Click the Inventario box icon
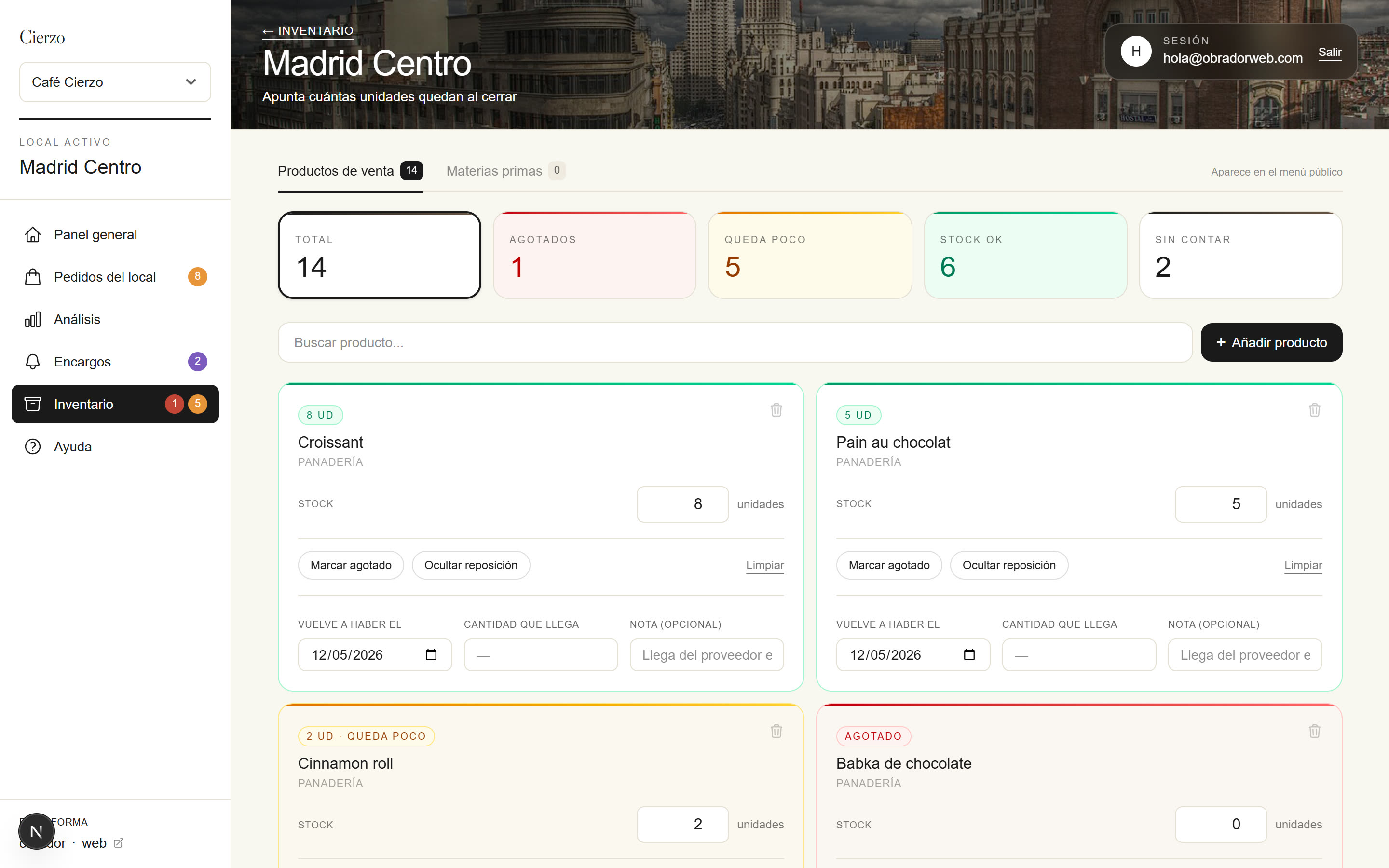1389x868 pixels. point(33,404)
